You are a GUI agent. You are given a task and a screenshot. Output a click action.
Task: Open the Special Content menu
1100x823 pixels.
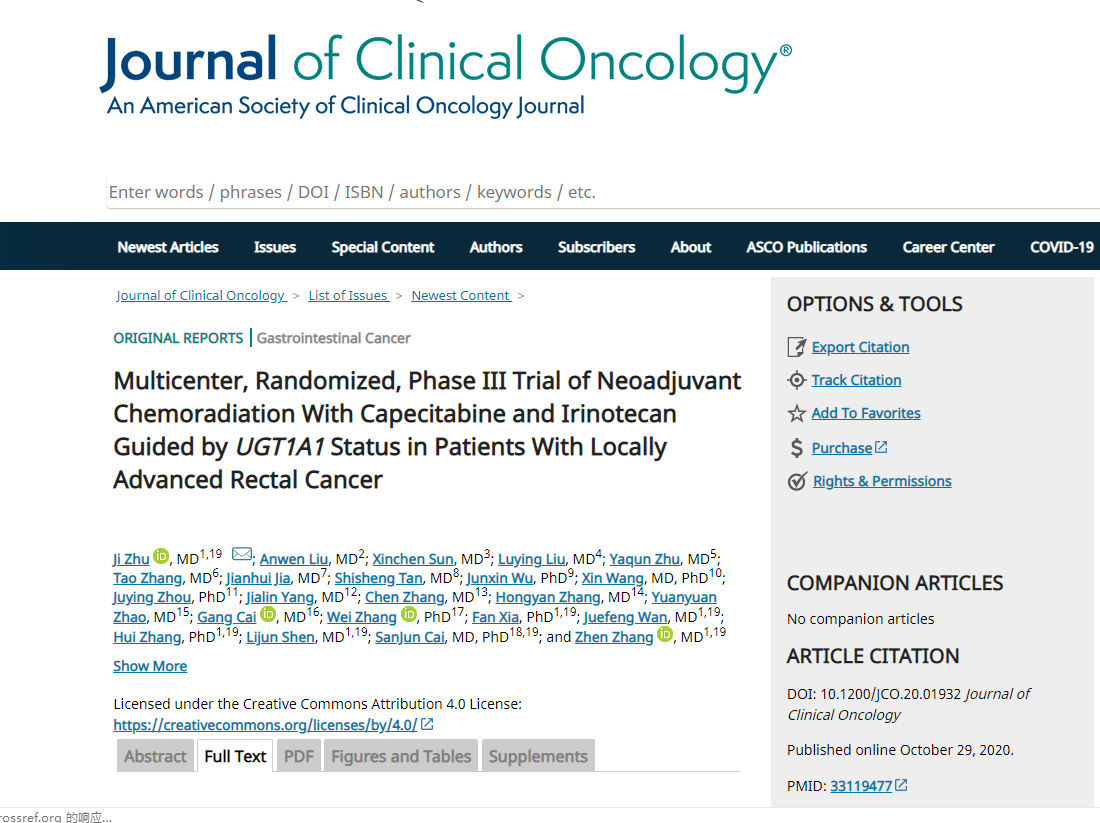tap(383, 247)
